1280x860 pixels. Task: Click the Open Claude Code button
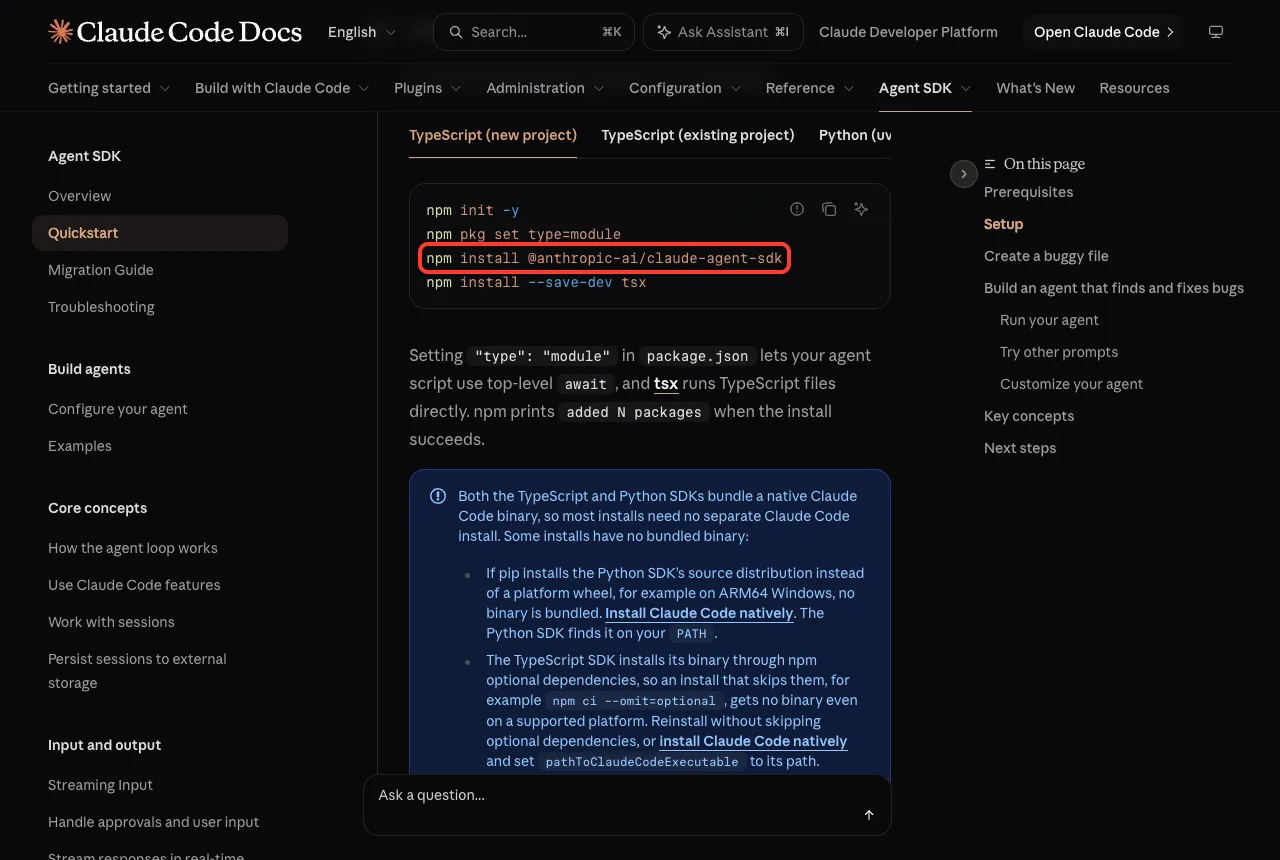1104,32
